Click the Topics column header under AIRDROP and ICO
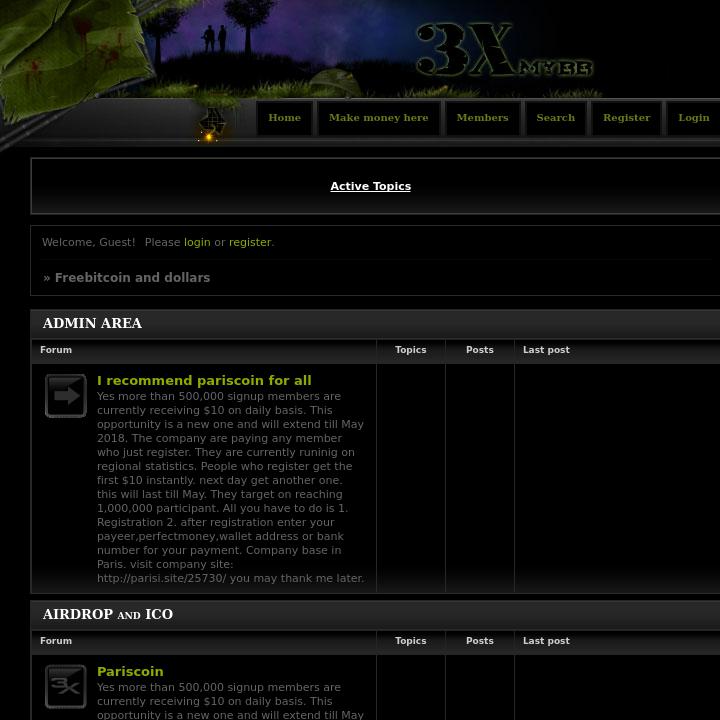720x720 pixels. tap(410, 641)
